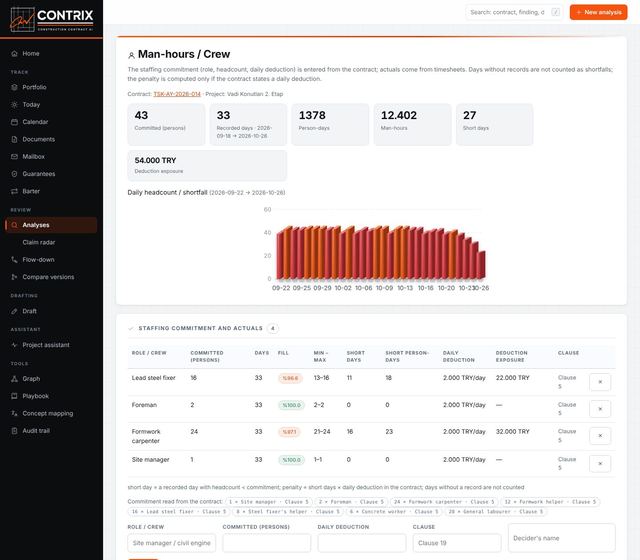
Task: Open contract link TSK-AY-2026-014
Action: click(177, 94)
